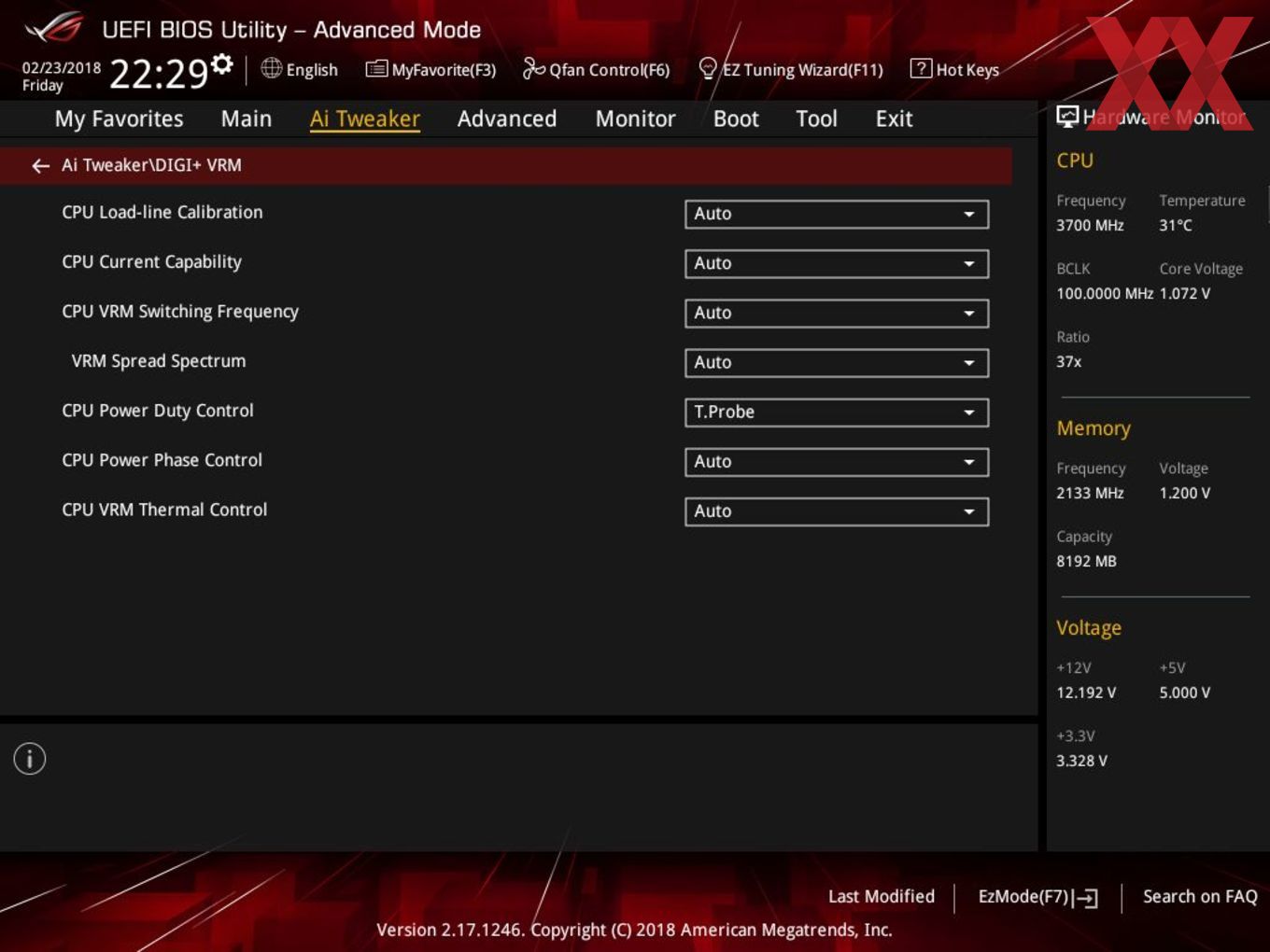Click the Qfan Control fan icon
This screenshot has width=1270, height=952.
click(533, 68)
